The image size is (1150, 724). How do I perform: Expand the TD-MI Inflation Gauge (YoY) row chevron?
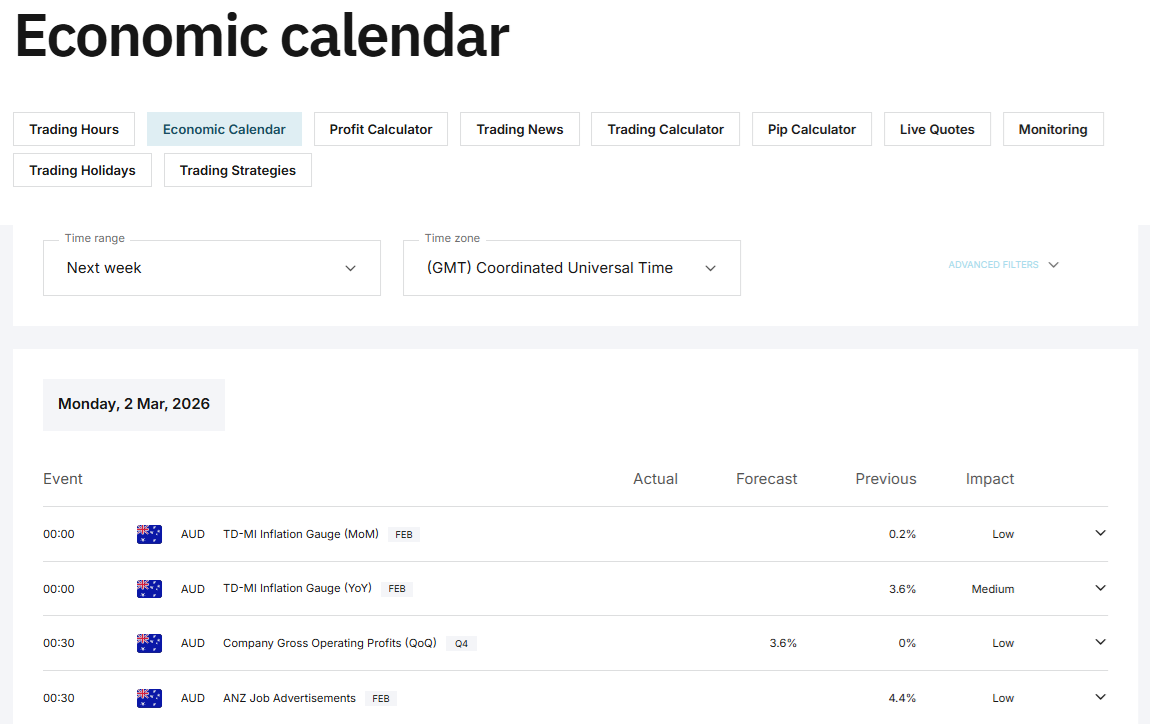click(x=1100, y=588)
